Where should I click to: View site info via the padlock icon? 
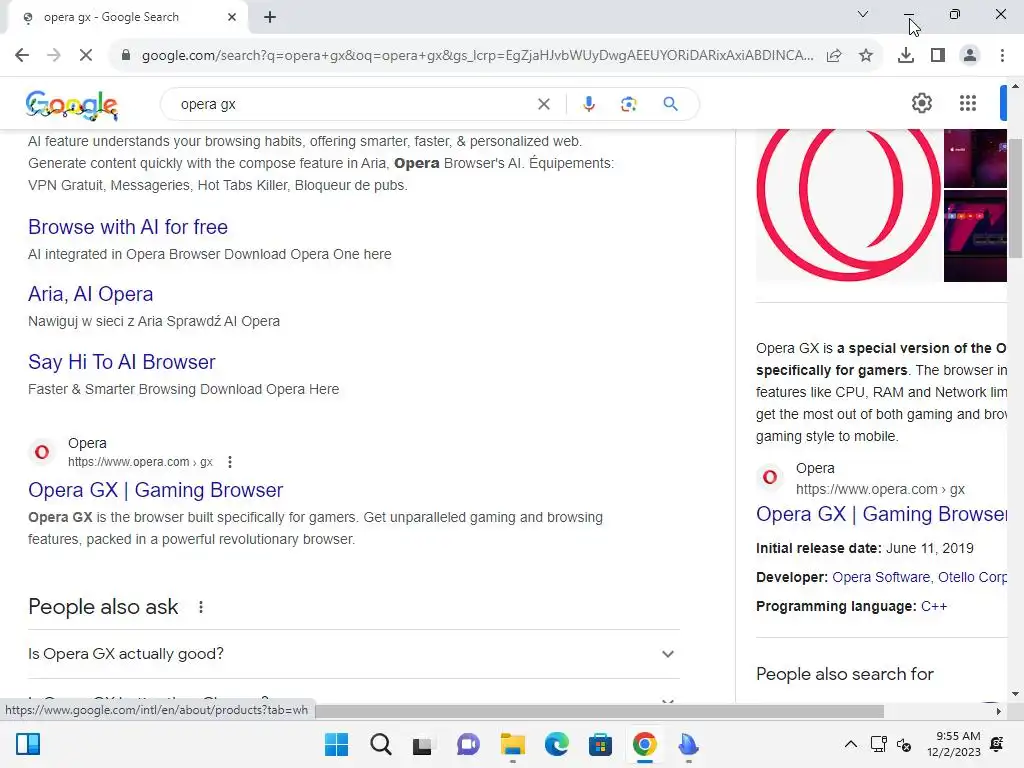(125, 56)
